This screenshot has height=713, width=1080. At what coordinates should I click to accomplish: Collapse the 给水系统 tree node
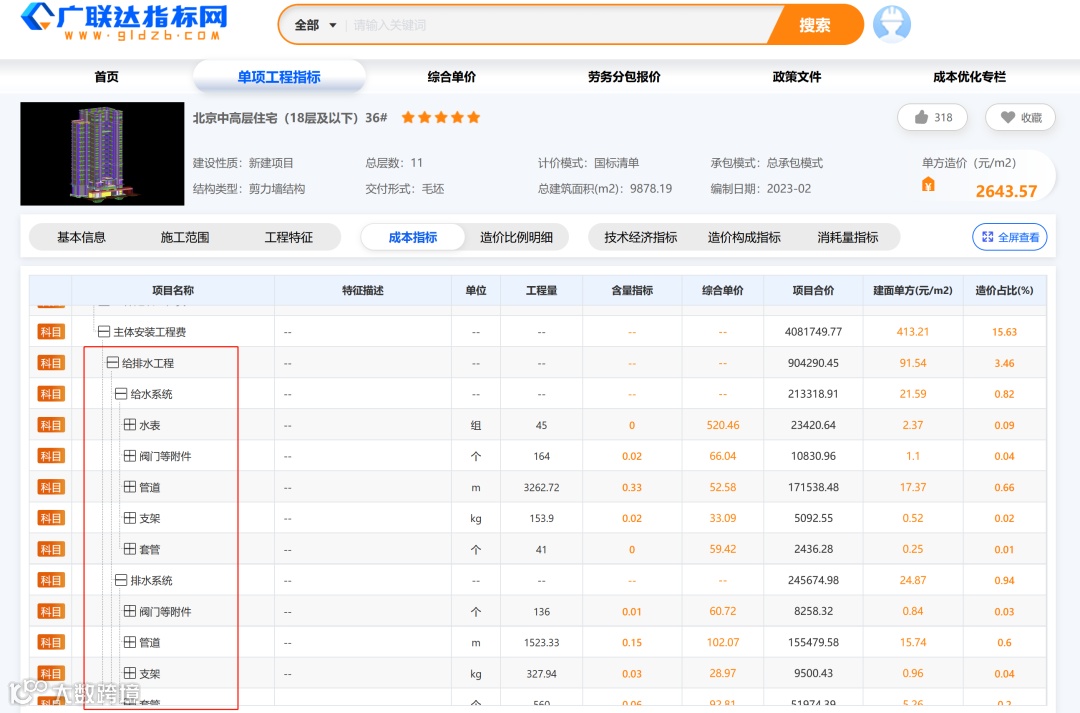(x=121, y=393)
